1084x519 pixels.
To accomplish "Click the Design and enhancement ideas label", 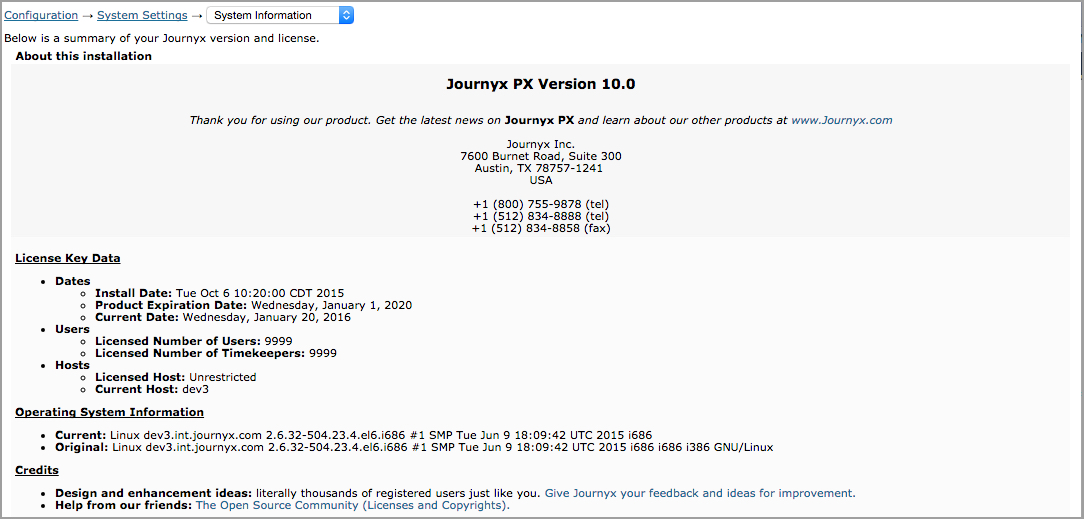I will [154, 493].
